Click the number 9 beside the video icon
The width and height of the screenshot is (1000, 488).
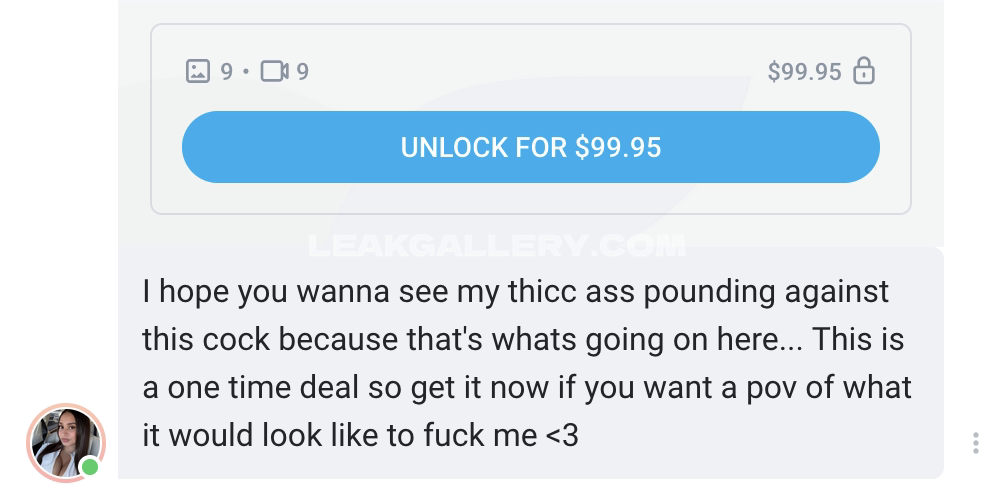(x=302, y=71)
